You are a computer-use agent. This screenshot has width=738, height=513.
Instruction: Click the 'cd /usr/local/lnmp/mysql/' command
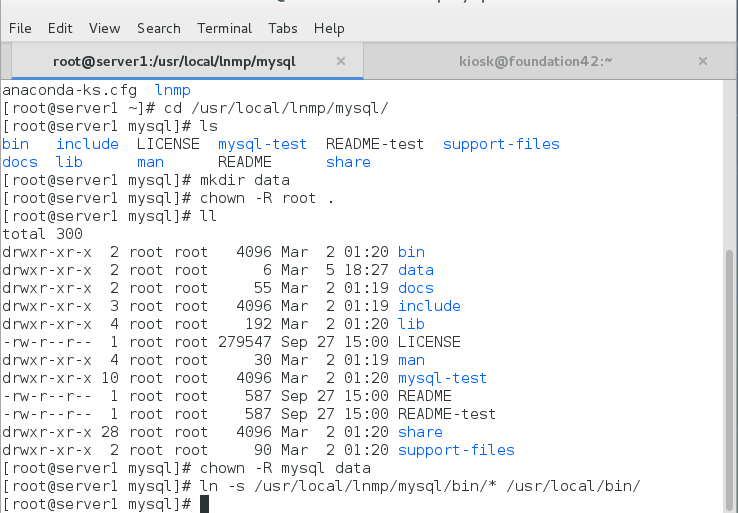pos(276,108)
